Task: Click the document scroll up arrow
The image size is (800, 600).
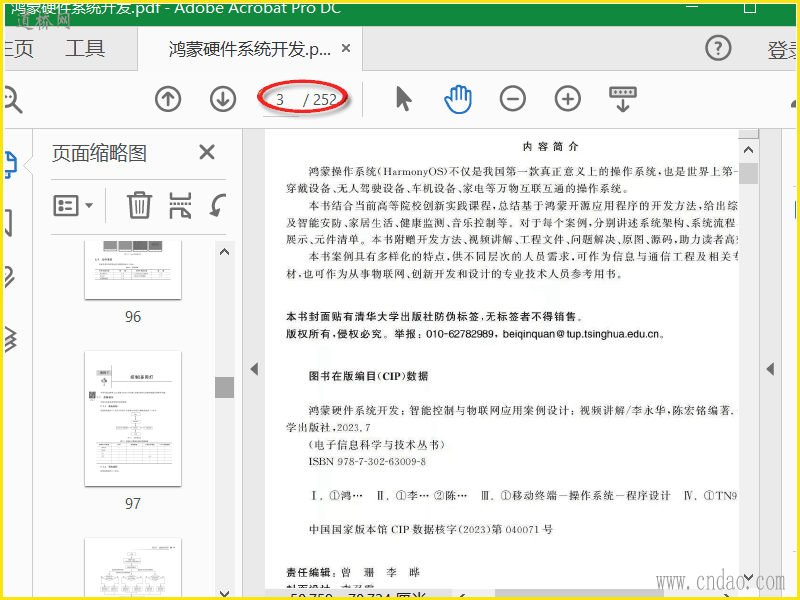Action: pyautogui.click(x=748, y=150)
